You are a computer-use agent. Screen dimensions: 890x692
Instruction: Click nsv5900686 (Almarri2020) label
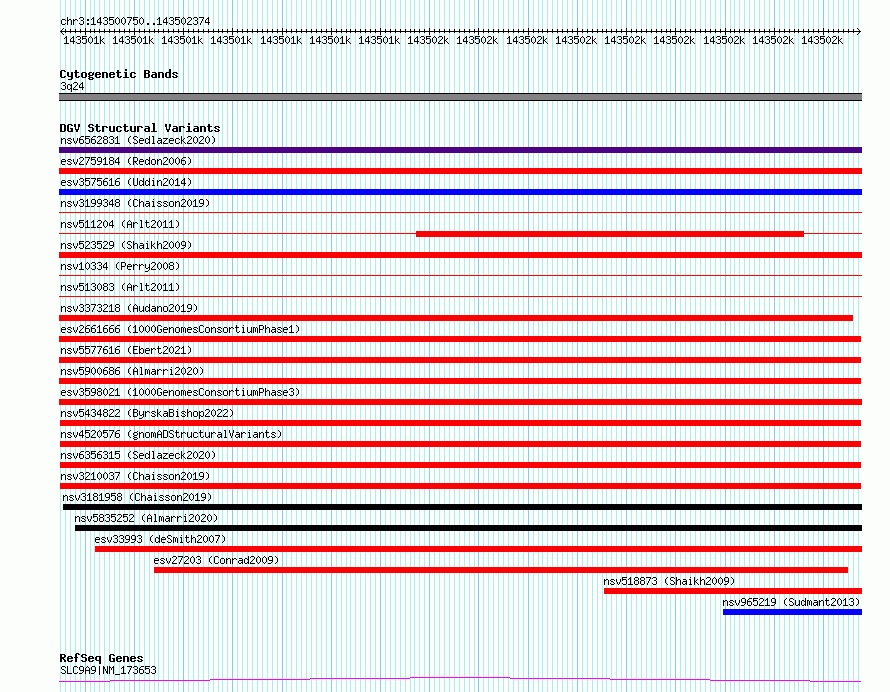pos(132,371)
